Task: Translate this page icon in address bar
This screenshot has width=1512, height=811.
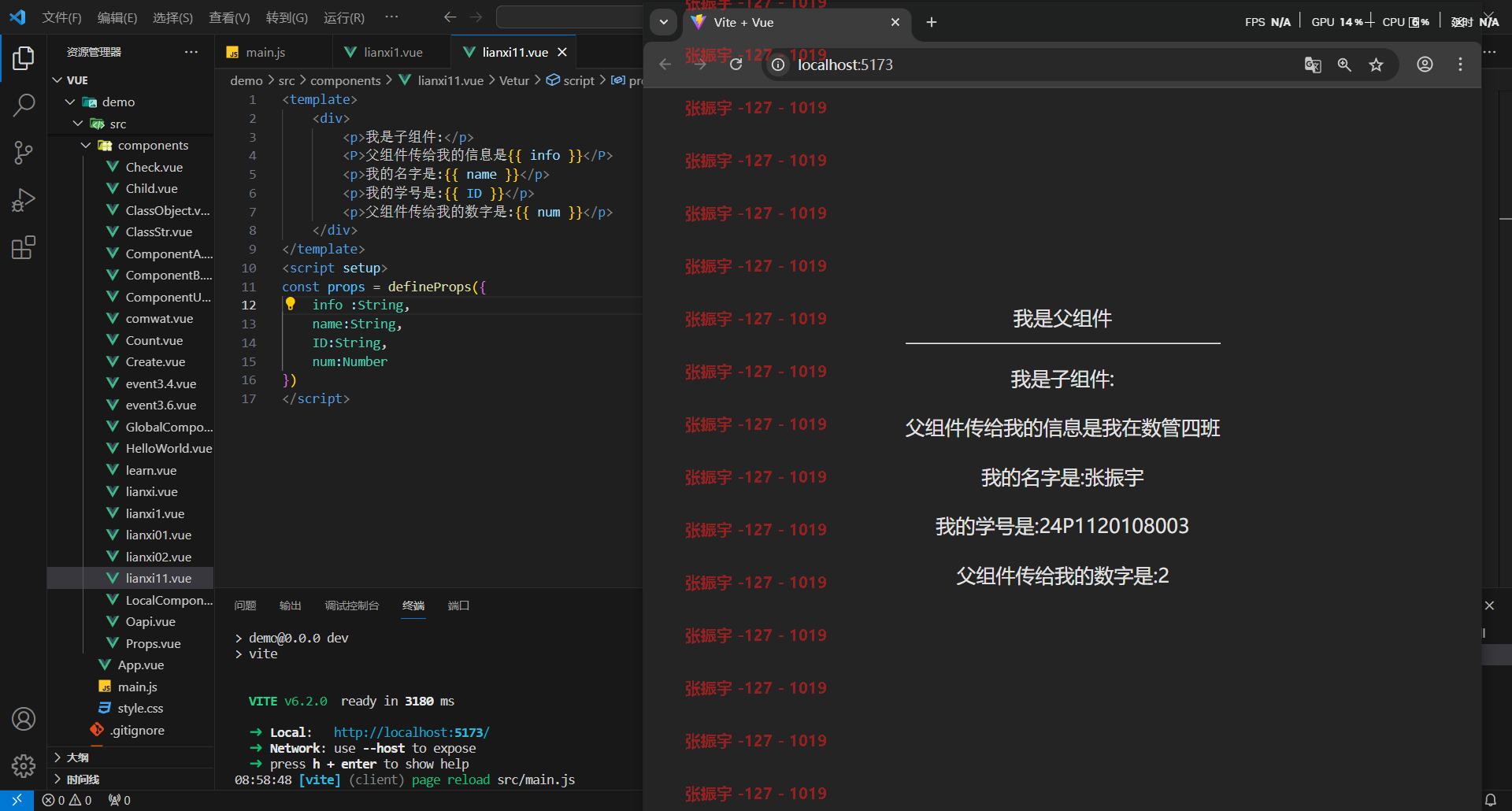Action: pyautogui.click(x=1313, y=65)
